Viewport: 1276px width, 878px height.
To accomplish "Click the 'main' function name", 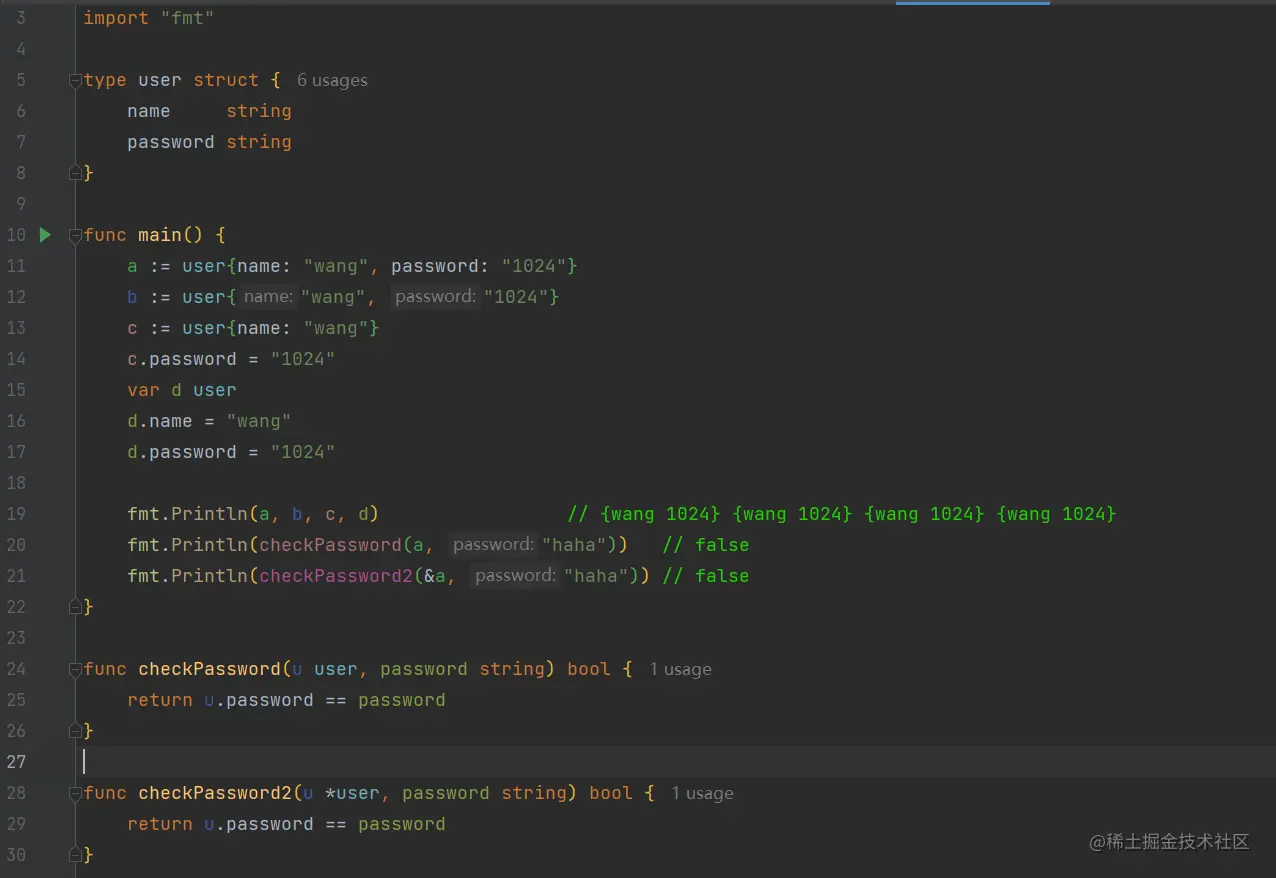I will pos(160,235).
